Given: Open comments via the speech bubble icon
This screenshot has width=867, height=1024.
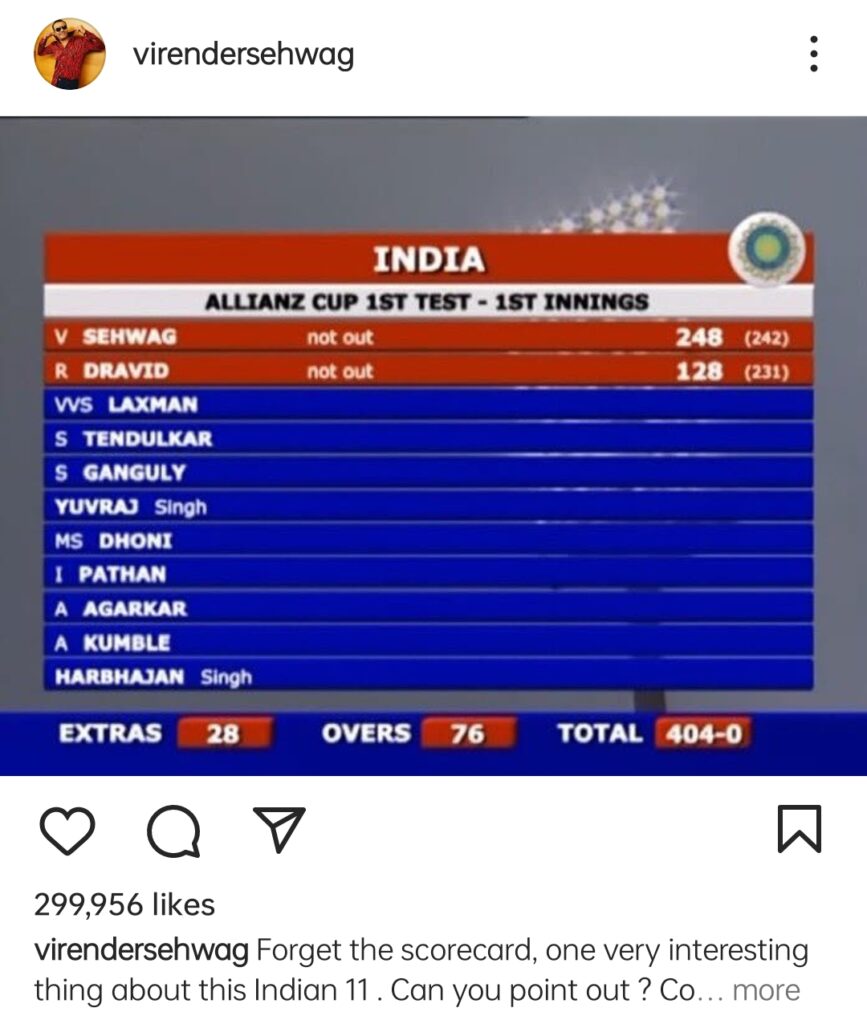Looking at the screenshot, I should click(174, 831).
